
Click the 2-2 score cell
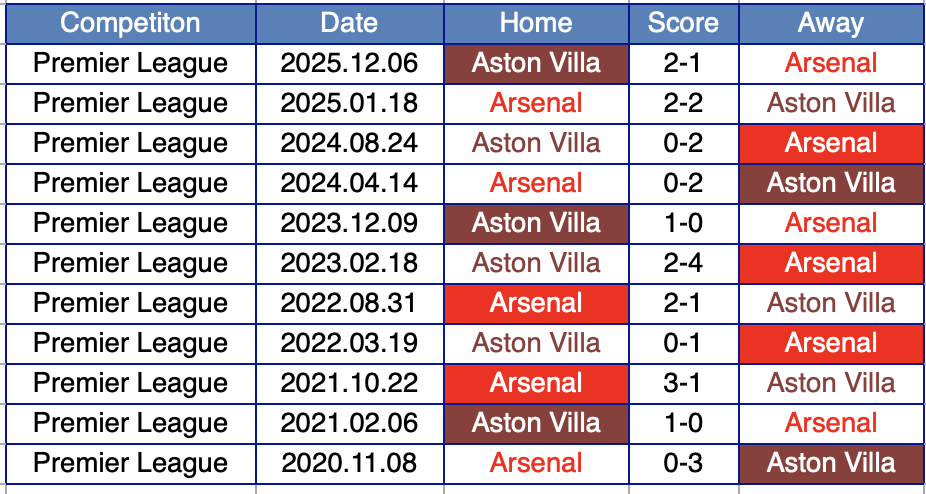pyautogui.click(x=683, y=103)
